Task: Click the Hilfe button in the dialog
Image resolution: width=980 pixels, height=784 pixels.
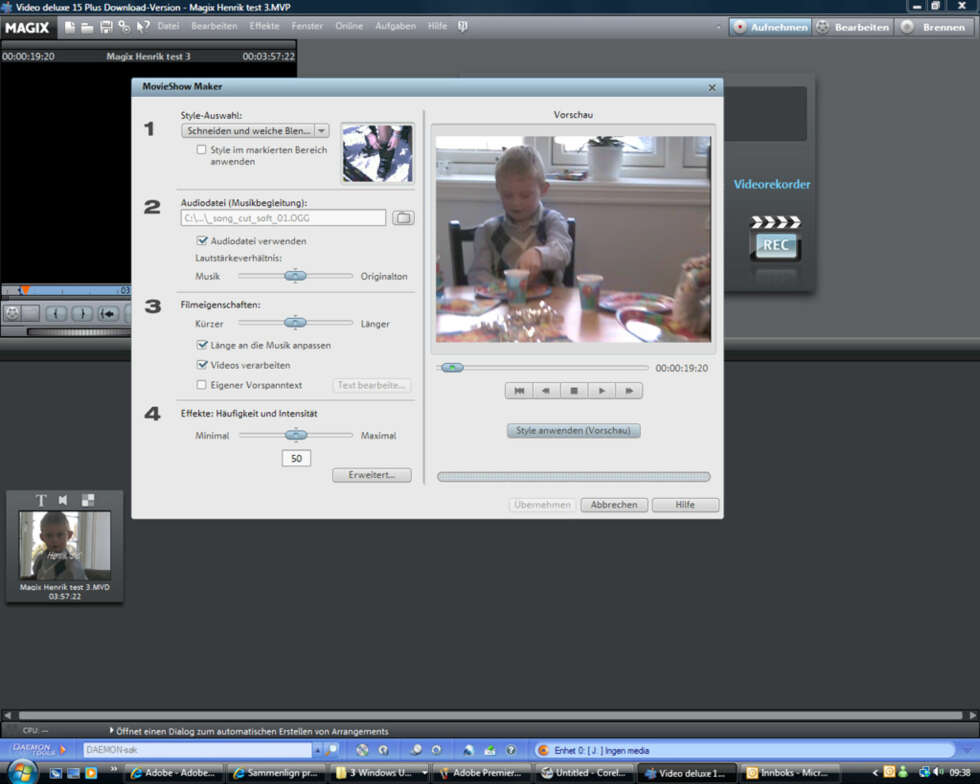Action: coord(685,505)
